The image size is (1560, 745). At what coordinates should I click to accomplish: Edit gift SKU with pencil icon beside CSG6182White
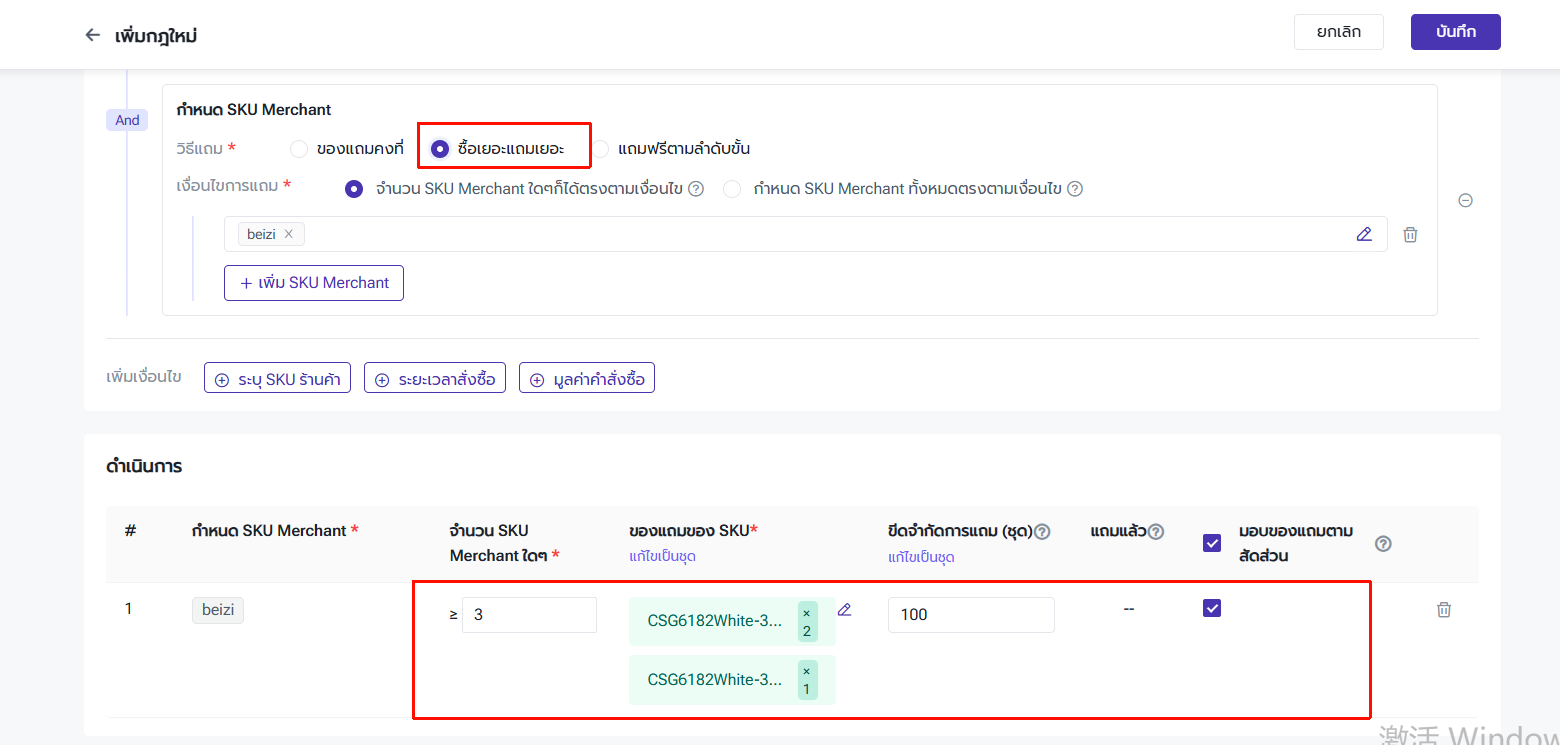coord(844,610)
